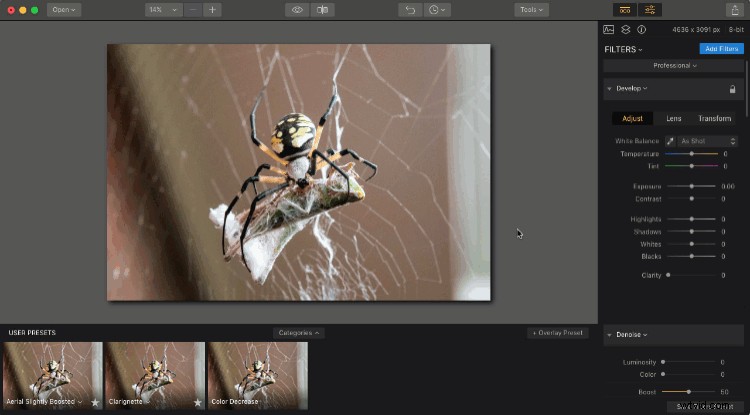Open the White Balance As Shot dropdown

tap(707, 141)
